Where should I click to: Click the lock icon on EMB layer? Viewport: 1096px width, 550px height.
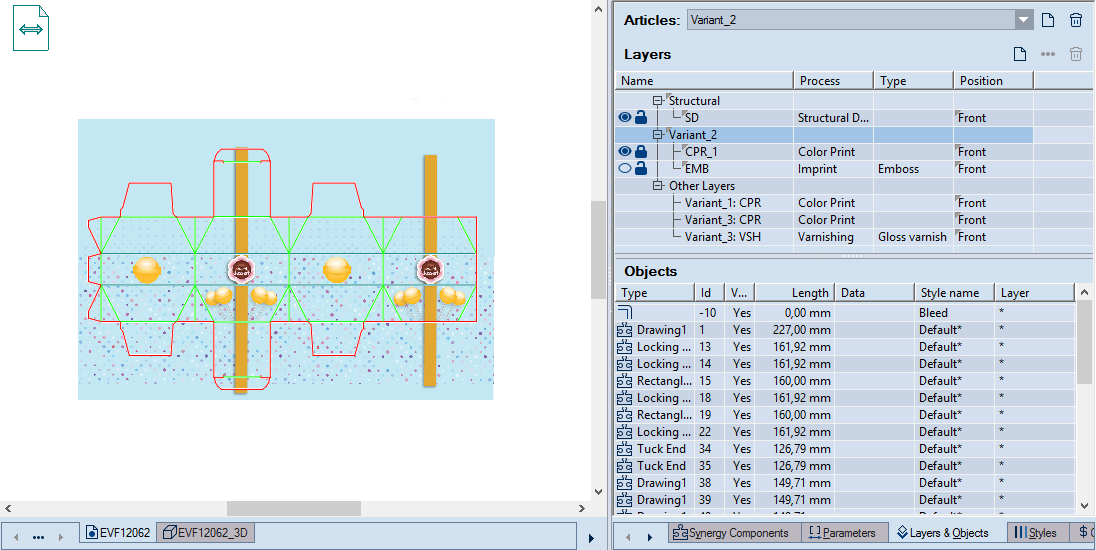click(x=641, y=169)
